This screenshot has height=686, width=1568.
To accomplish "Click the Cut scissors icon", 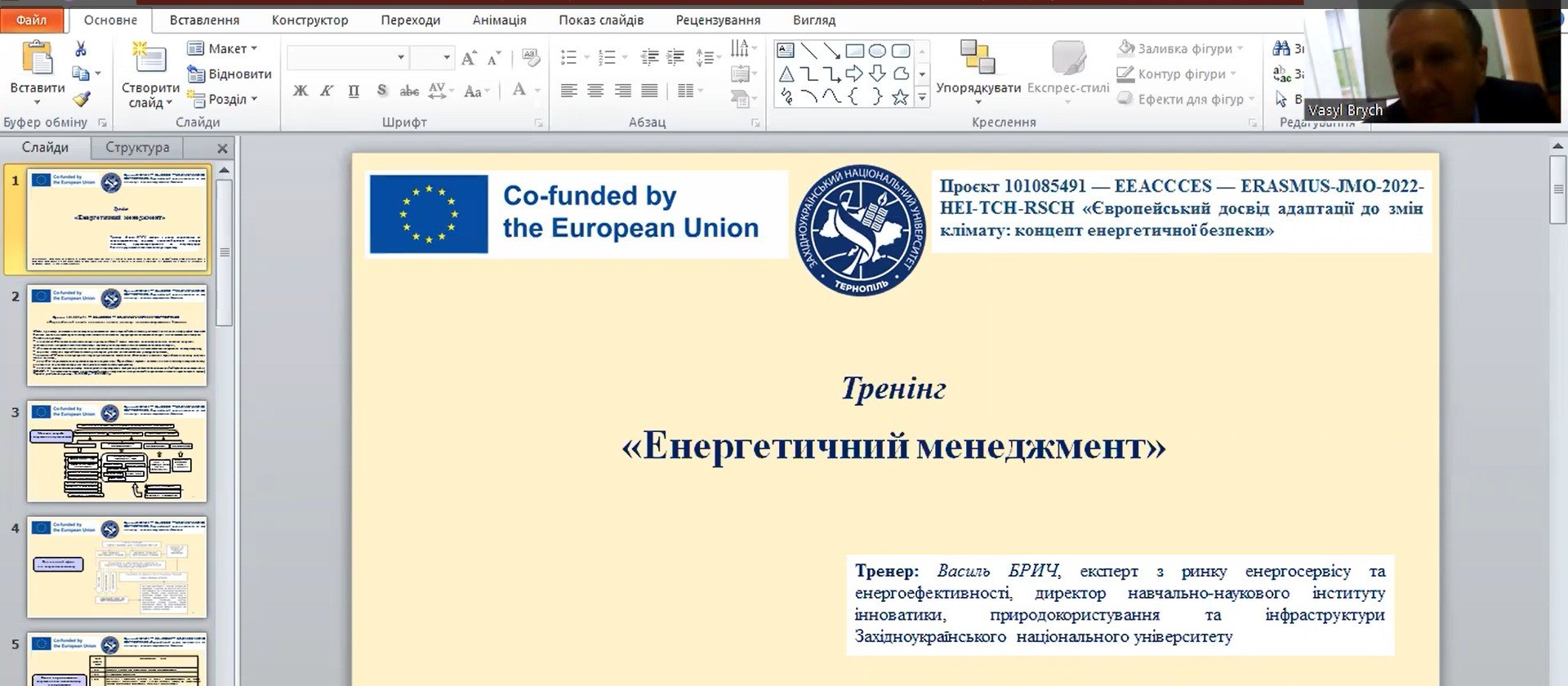I will 80,49.
